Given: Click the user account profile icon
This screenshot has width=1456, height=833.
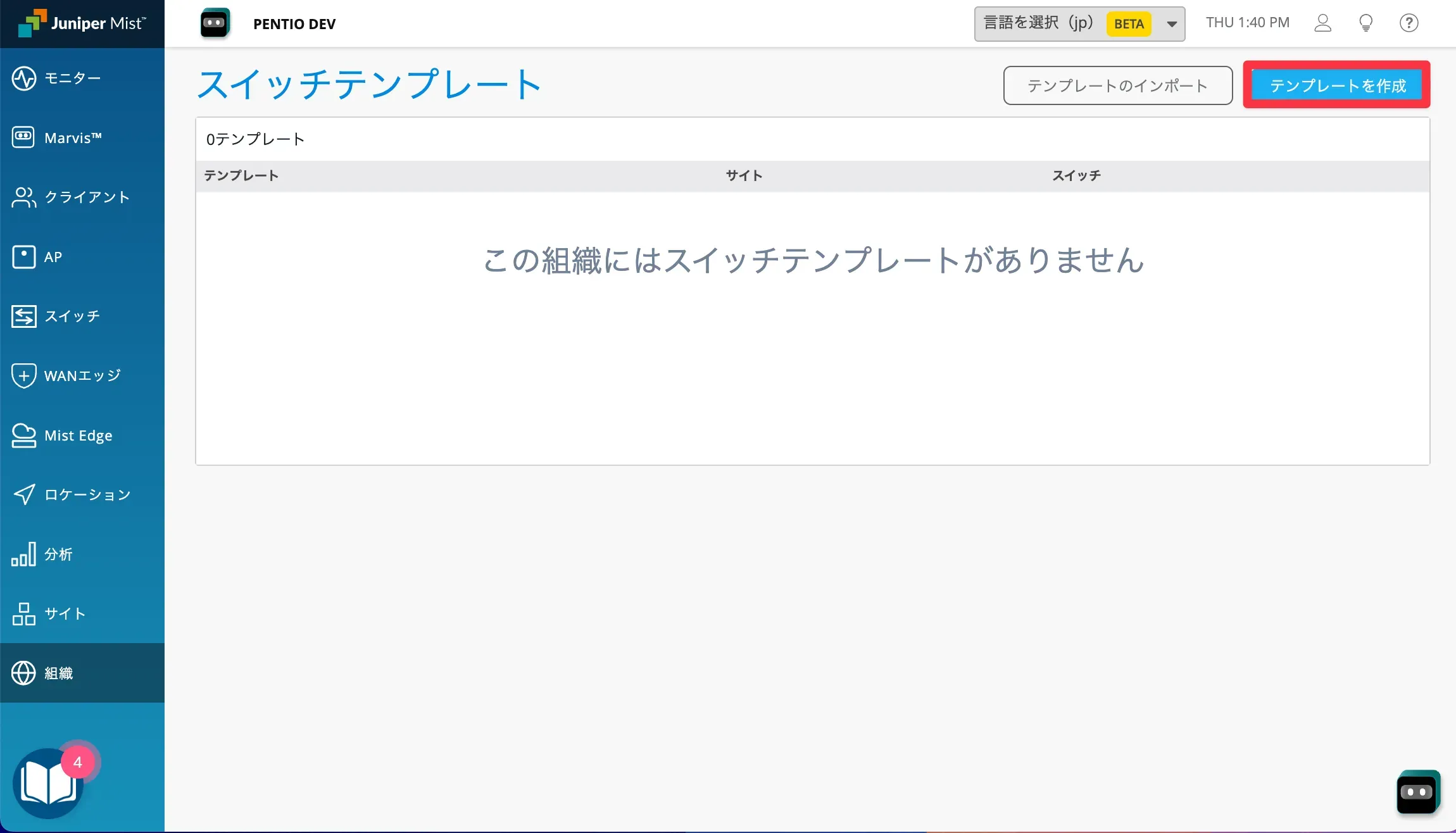Looking at the screenshot, I should [x=1322, y=23].
